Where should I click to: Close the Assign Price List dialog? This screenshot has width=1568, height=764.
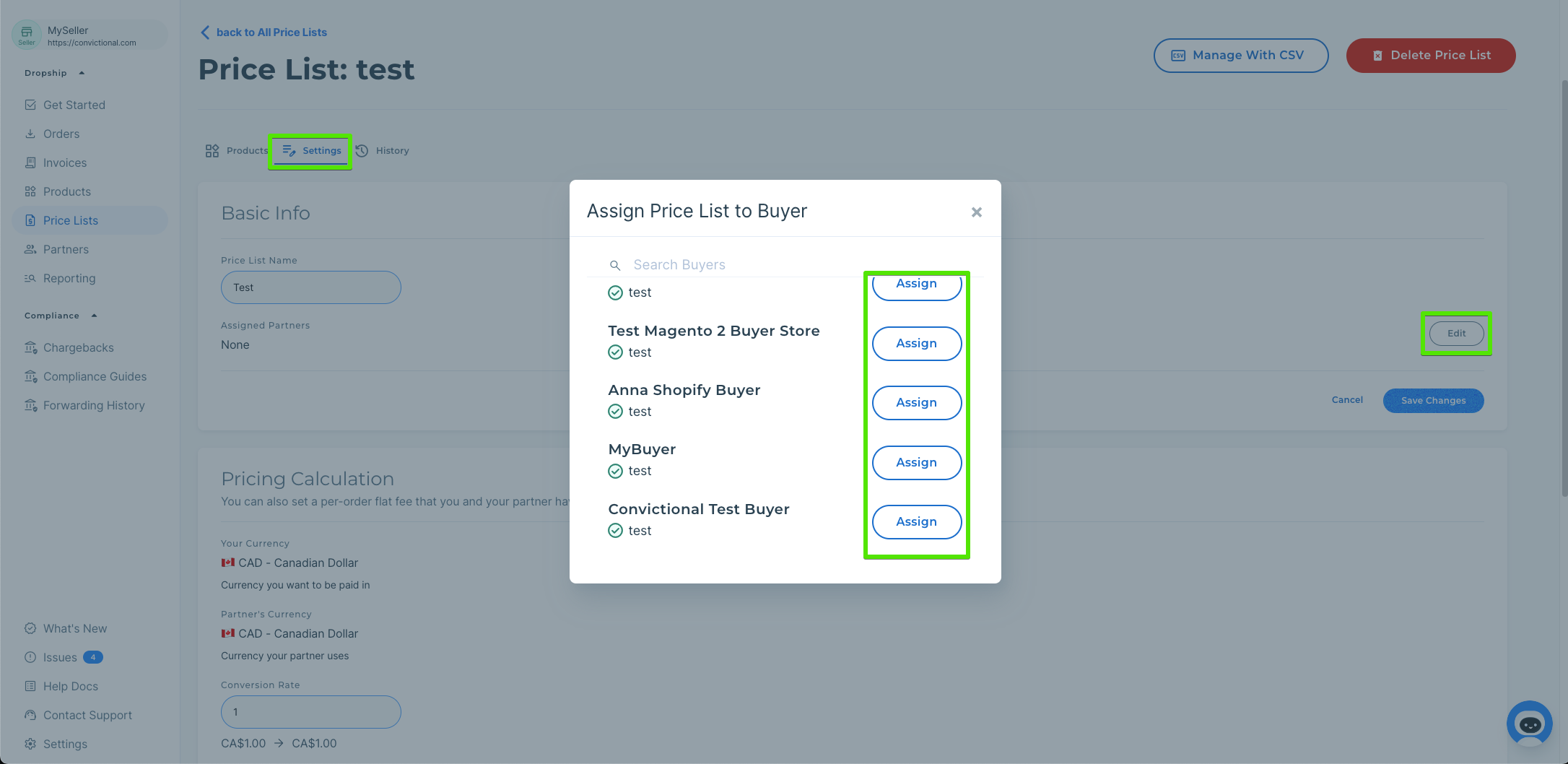[x=976, y=212]
